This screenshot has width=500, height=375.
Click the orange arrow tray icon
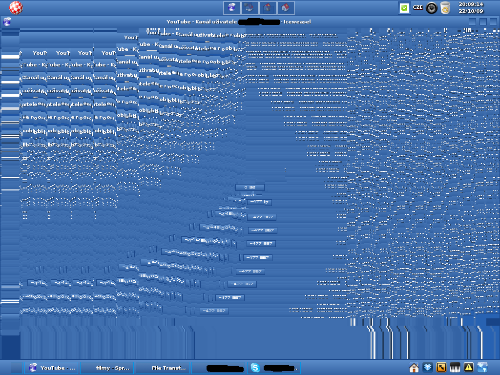[x=441, y=368]
